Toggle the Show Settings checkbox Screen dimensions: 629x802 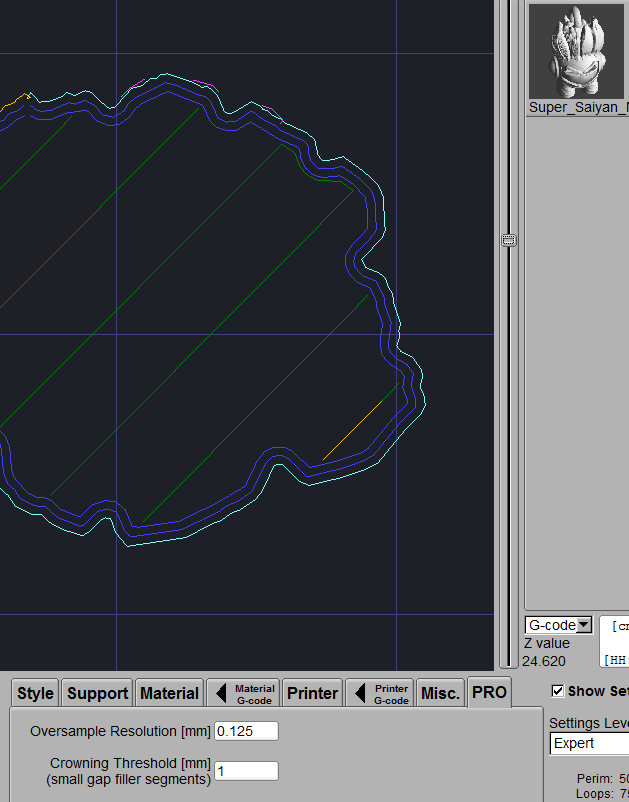[x=558, y=691]
